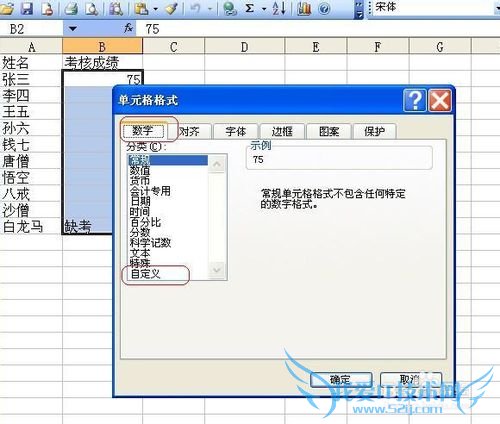The width and height of the screenshot is (500, 424).
Task: Click the formula bar showing 75
Action: (x=318, y=29)
